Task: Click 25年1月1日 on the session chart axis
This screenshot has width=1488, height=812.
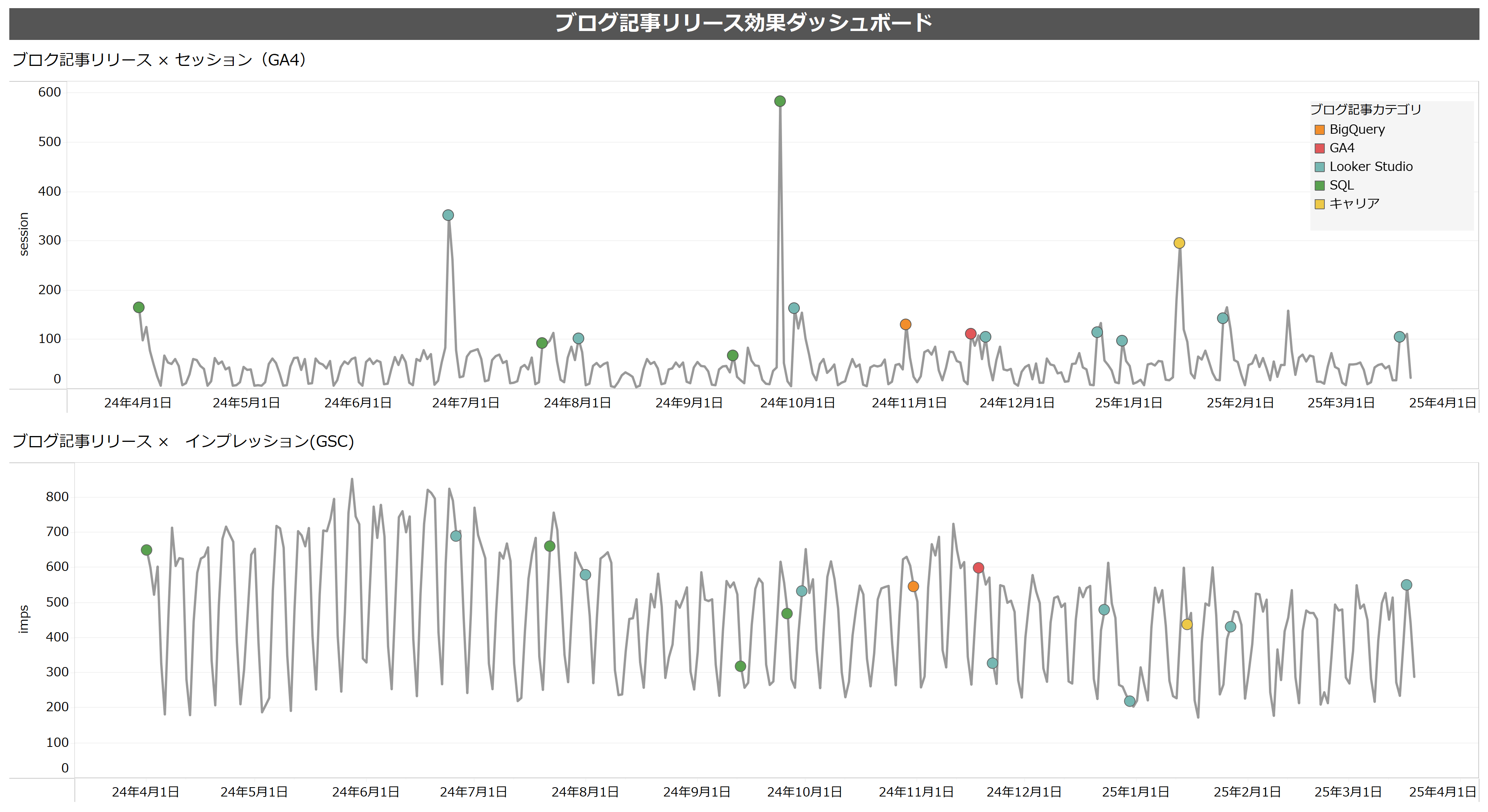Action: tap(1128, 403)
